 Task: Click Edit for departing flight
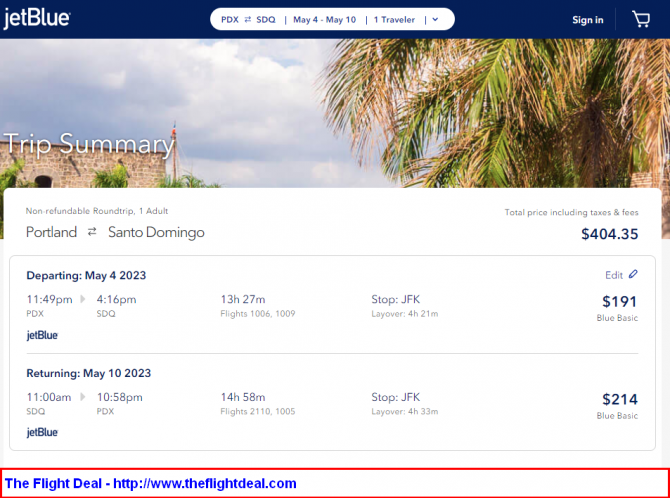click(x=614, y=275)
